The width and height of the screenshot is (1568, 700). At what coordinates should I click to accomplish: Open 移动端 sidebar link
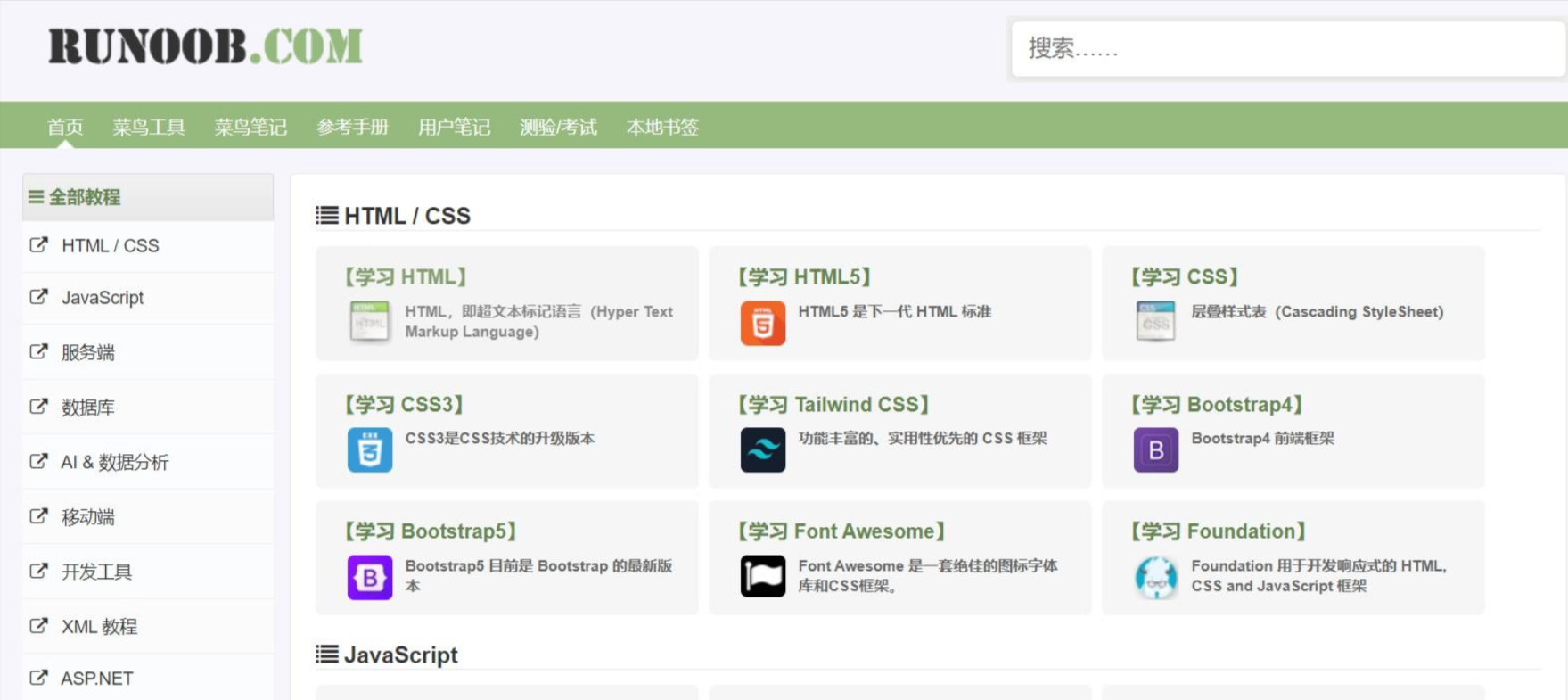[88, 517]
